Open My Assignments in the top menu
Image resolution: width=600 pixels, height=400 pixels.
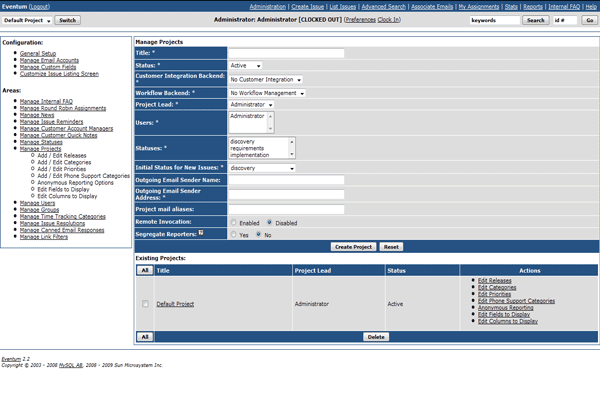(479, 7)
